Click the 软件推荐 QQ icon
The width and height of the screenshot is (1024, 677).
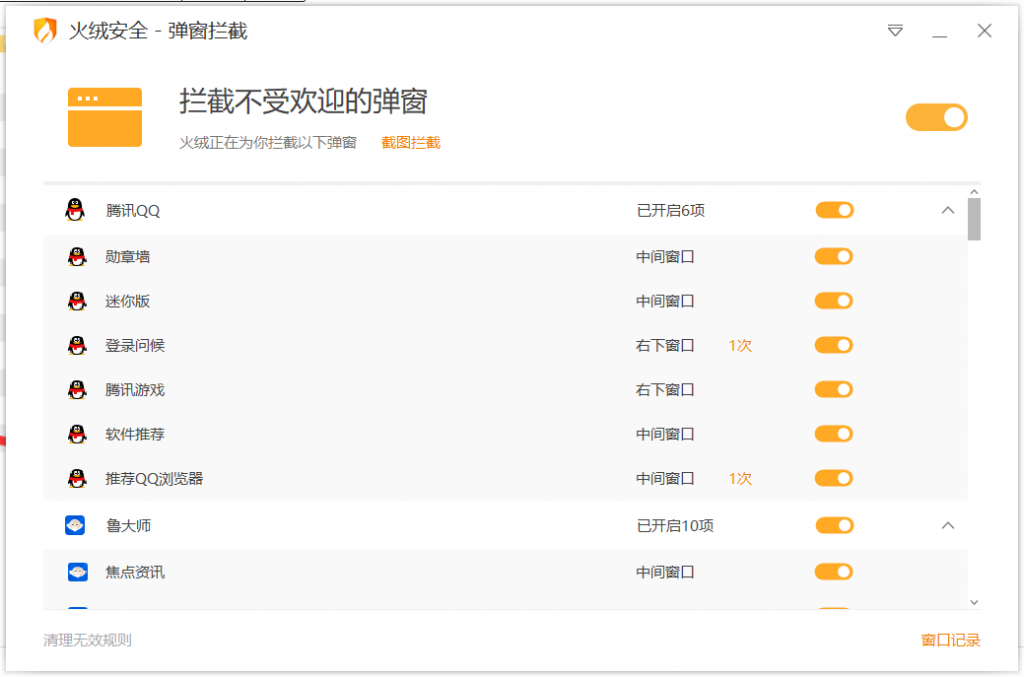click(x=77, y=434)
